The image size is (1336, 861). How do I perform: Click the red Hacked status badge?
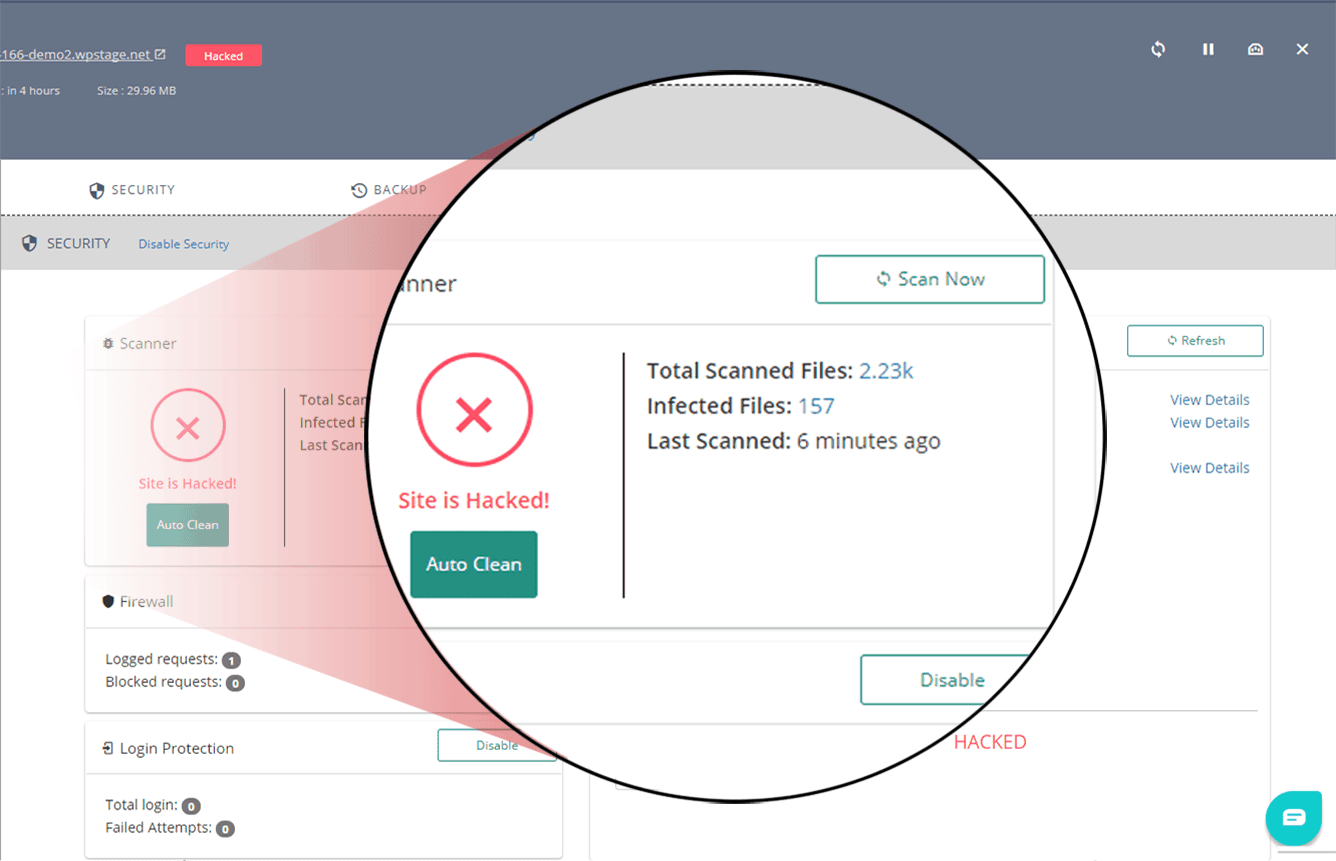point(223,56)
